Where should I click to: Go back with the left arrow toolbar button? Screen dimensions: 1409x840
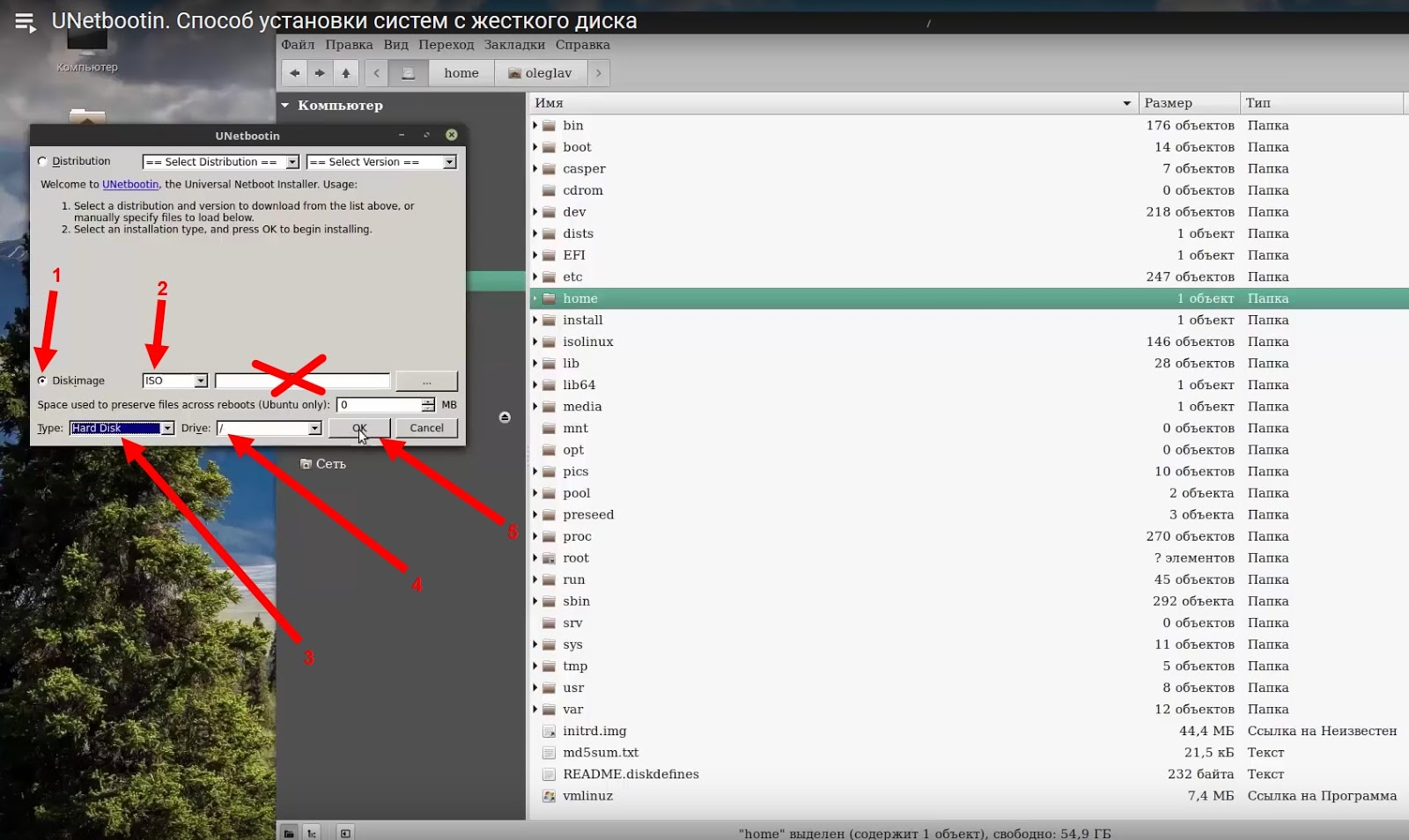tap(295, 73)
